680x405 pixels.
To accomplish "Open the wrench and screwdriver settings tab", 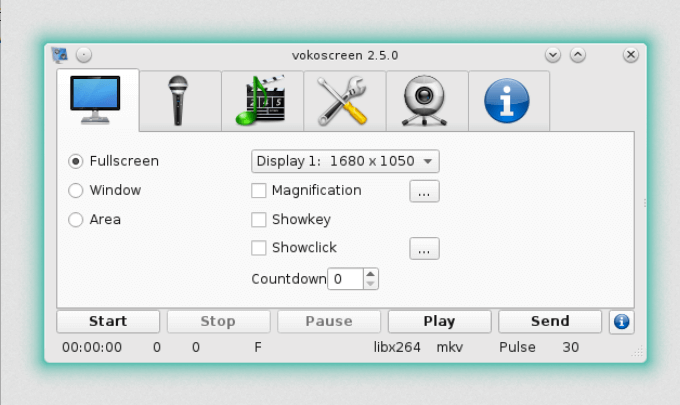I will (344, 101).
